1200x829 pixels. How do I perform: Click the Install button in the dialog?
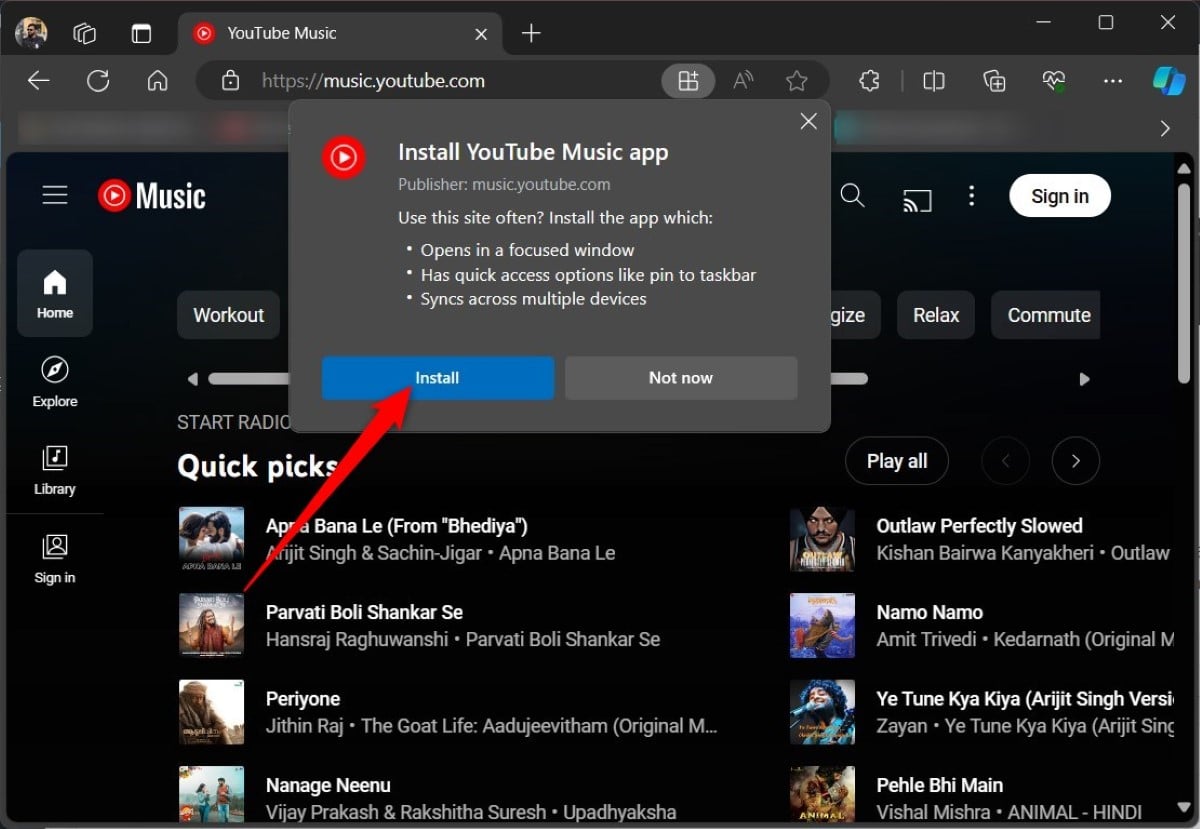(437, 378)
